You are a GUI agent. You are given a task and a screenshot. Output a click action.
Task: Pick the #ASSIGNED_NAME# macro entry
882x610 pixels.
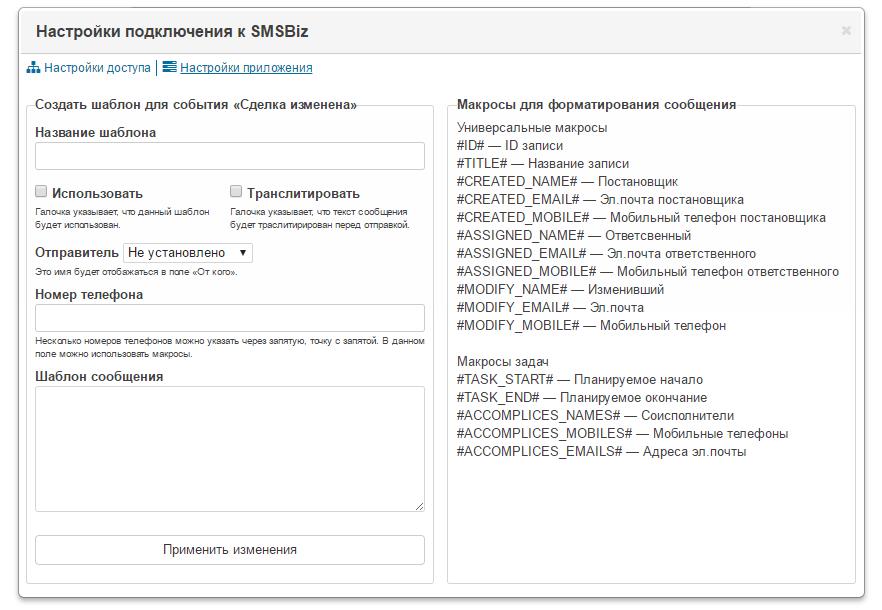point(573,235)
